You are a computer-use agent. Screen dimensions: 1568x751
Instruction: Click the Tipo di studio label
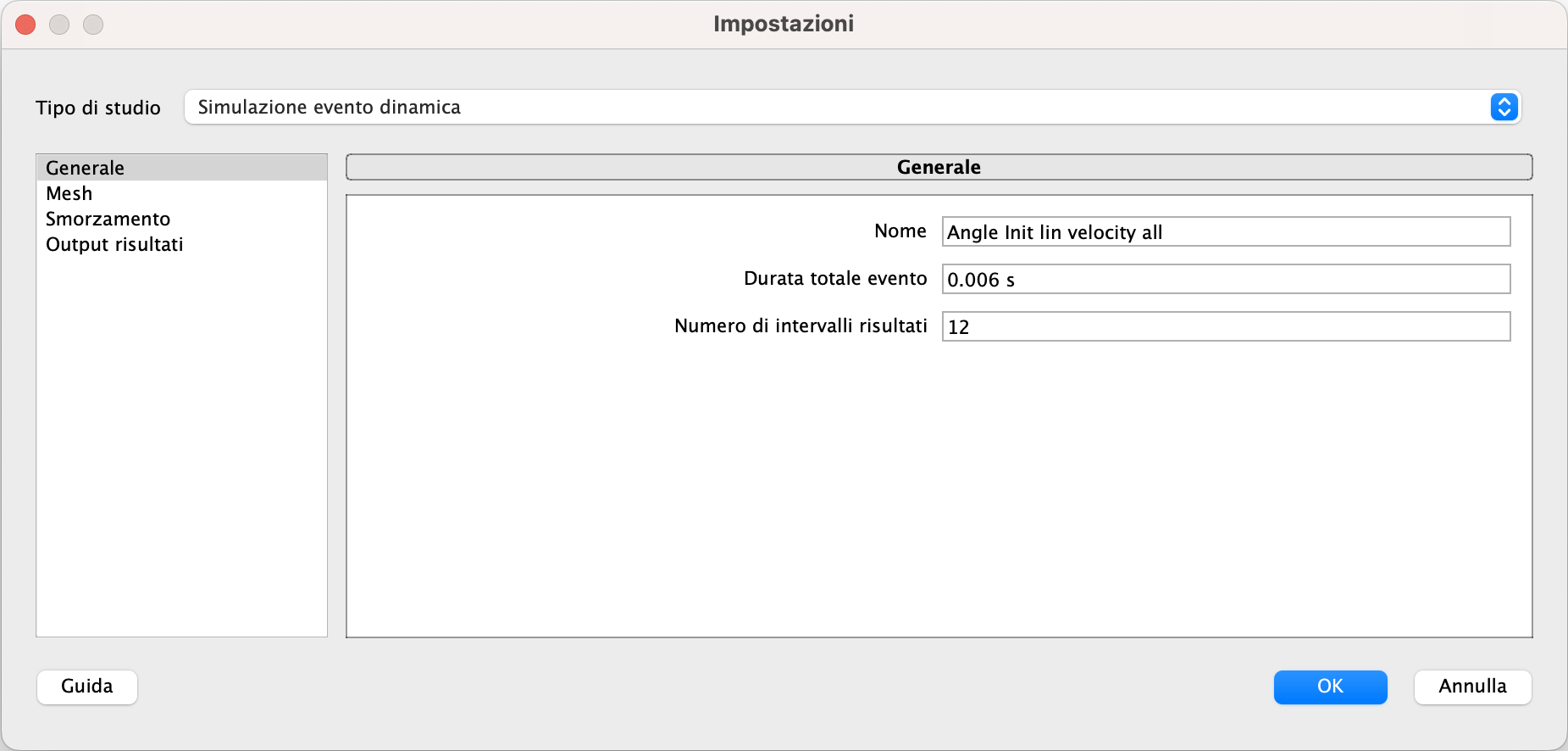pos(98,108)
